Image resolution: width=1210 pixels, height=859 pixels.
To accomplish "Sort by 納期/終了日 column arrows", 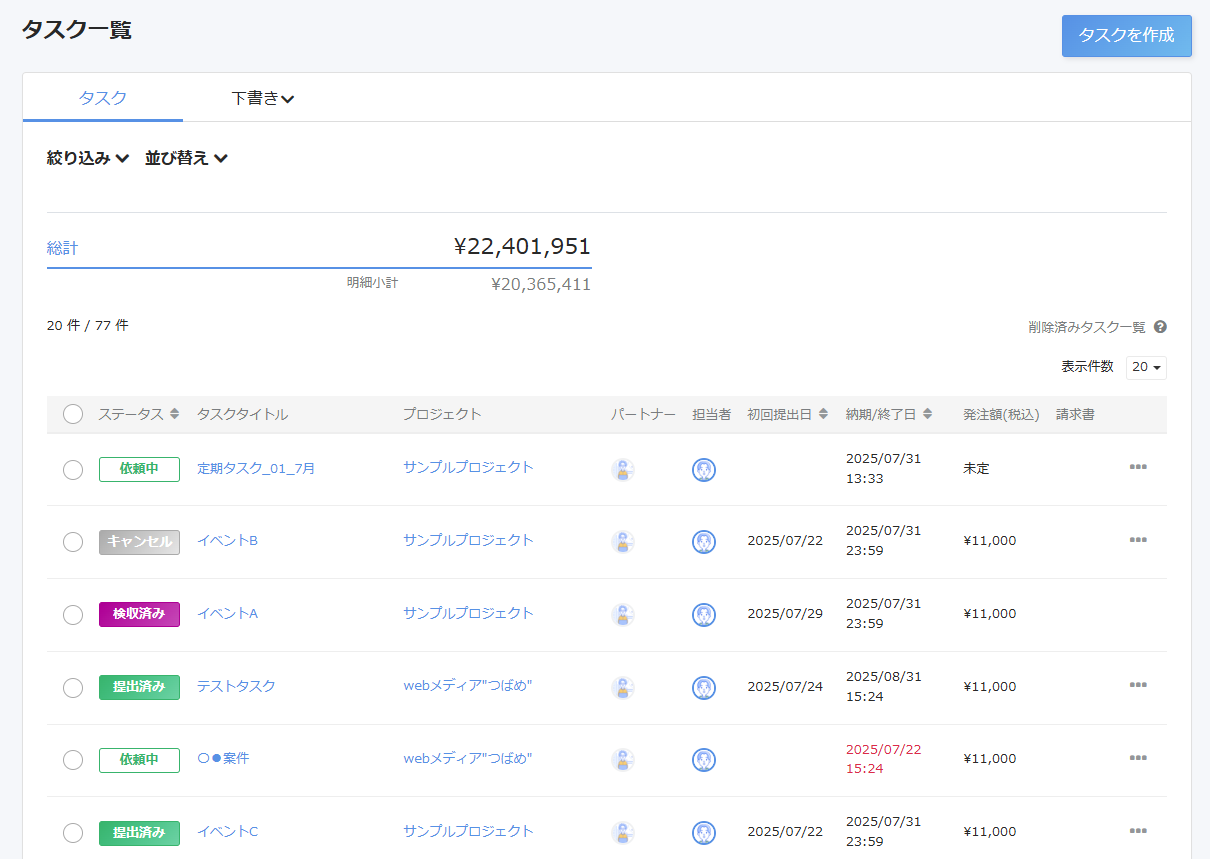I will 927,414.
